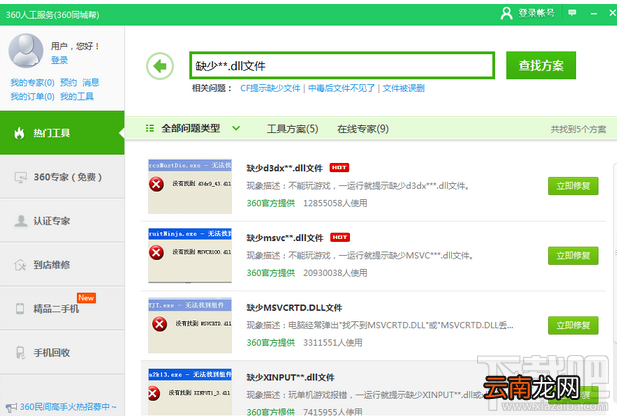Open 认证专家 sidebar entry
The height and width of the screenshot is (416, 617).
(x=62, y=221)
